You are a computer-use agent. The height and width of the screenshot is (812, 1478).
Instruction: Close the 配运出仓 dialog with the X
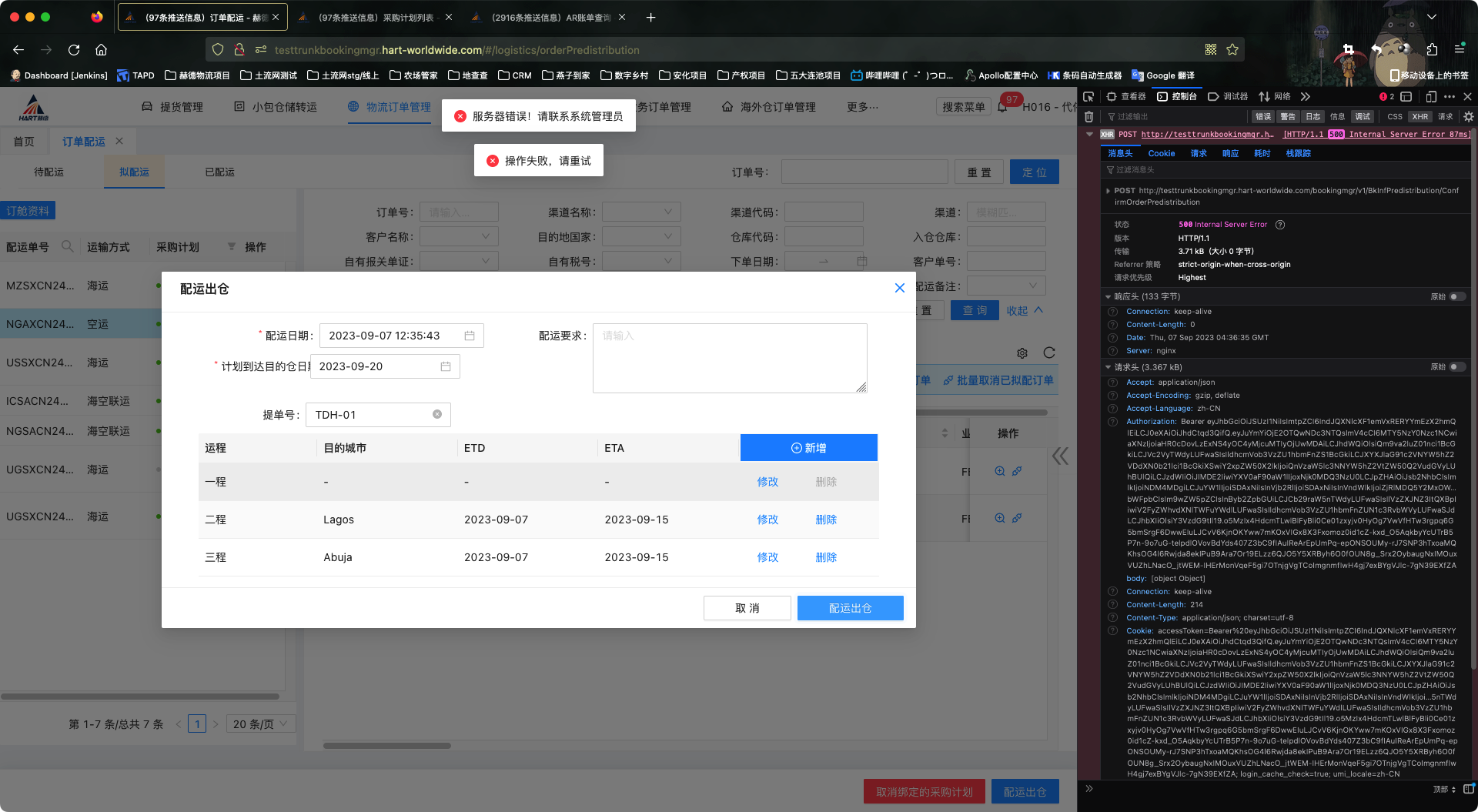pos(899,288)
